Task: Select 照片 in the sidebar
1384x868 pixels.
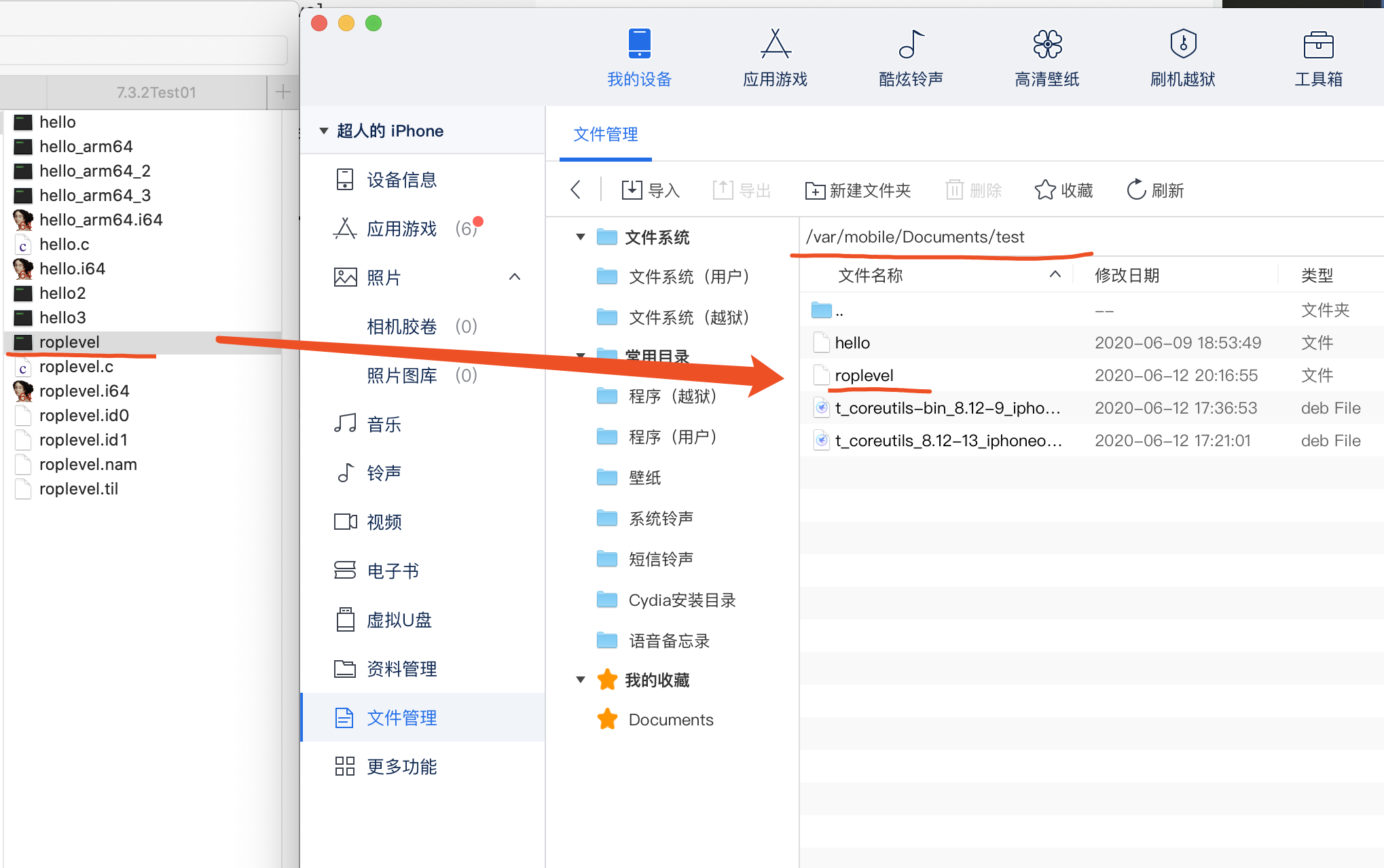Action: [x=422, y=277]
